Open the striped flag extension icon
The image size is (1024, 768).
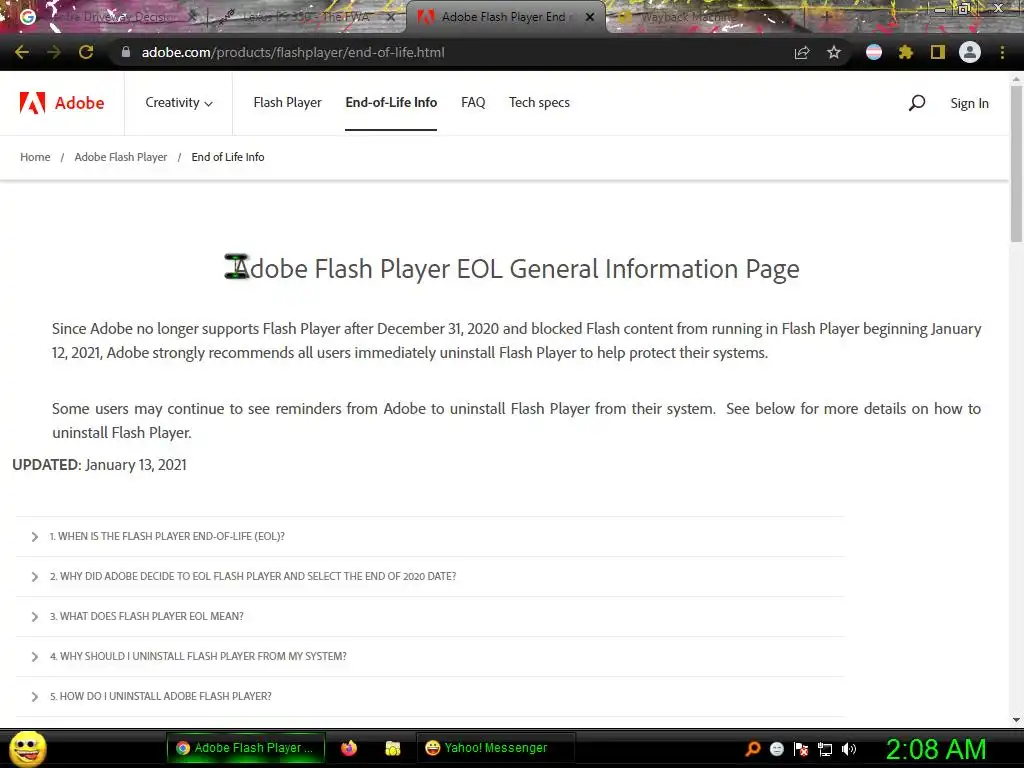pos(874,52)
